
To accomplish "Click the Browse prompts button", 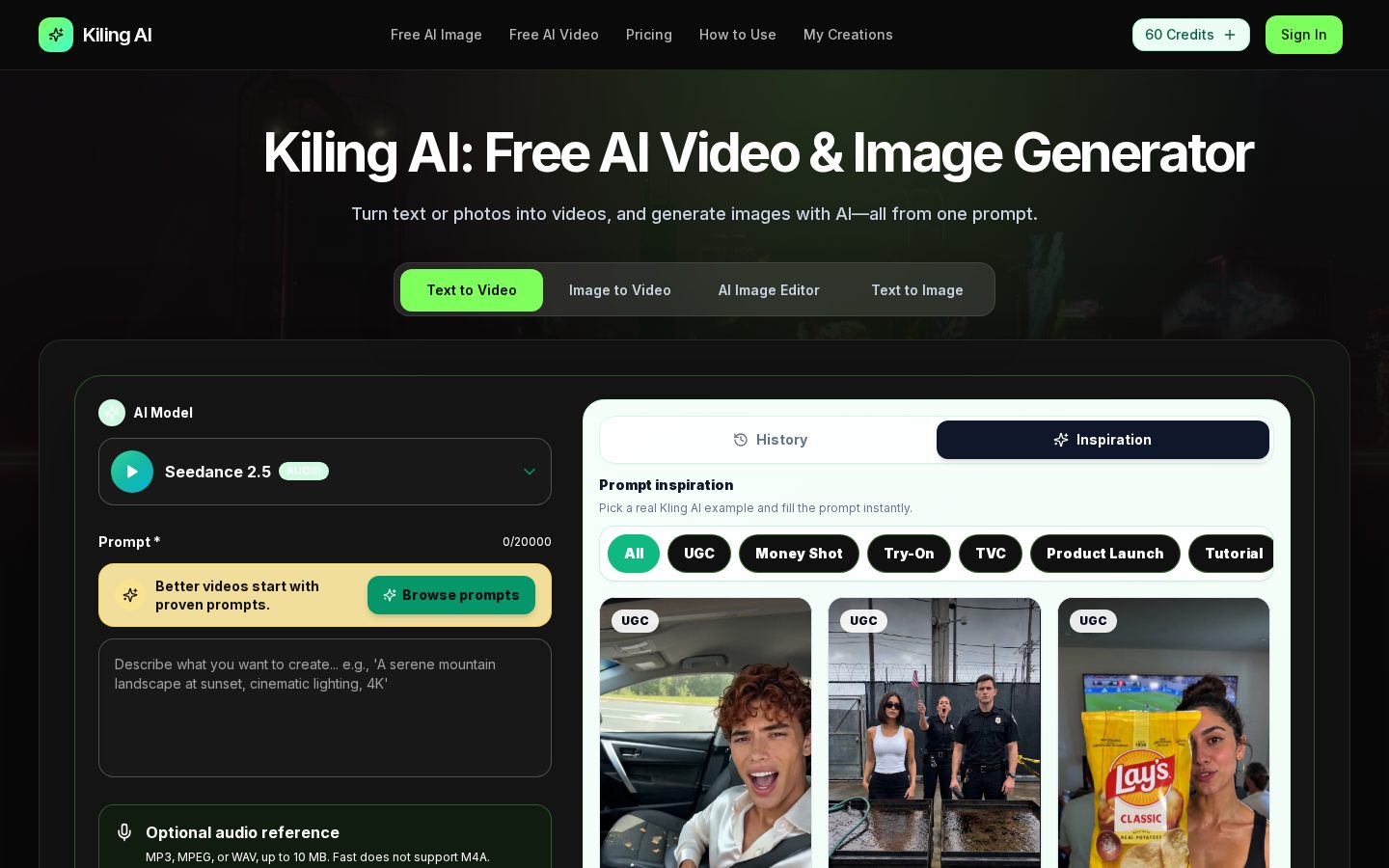I will [x=451, y=595].
